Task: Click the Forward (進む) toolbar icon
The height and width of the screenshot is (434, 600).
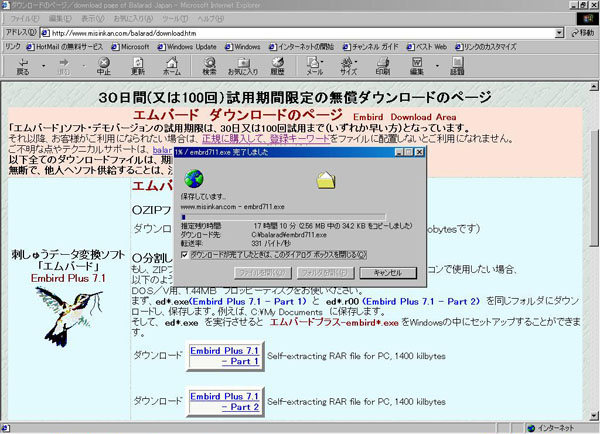Action: [x=64, y=66]
